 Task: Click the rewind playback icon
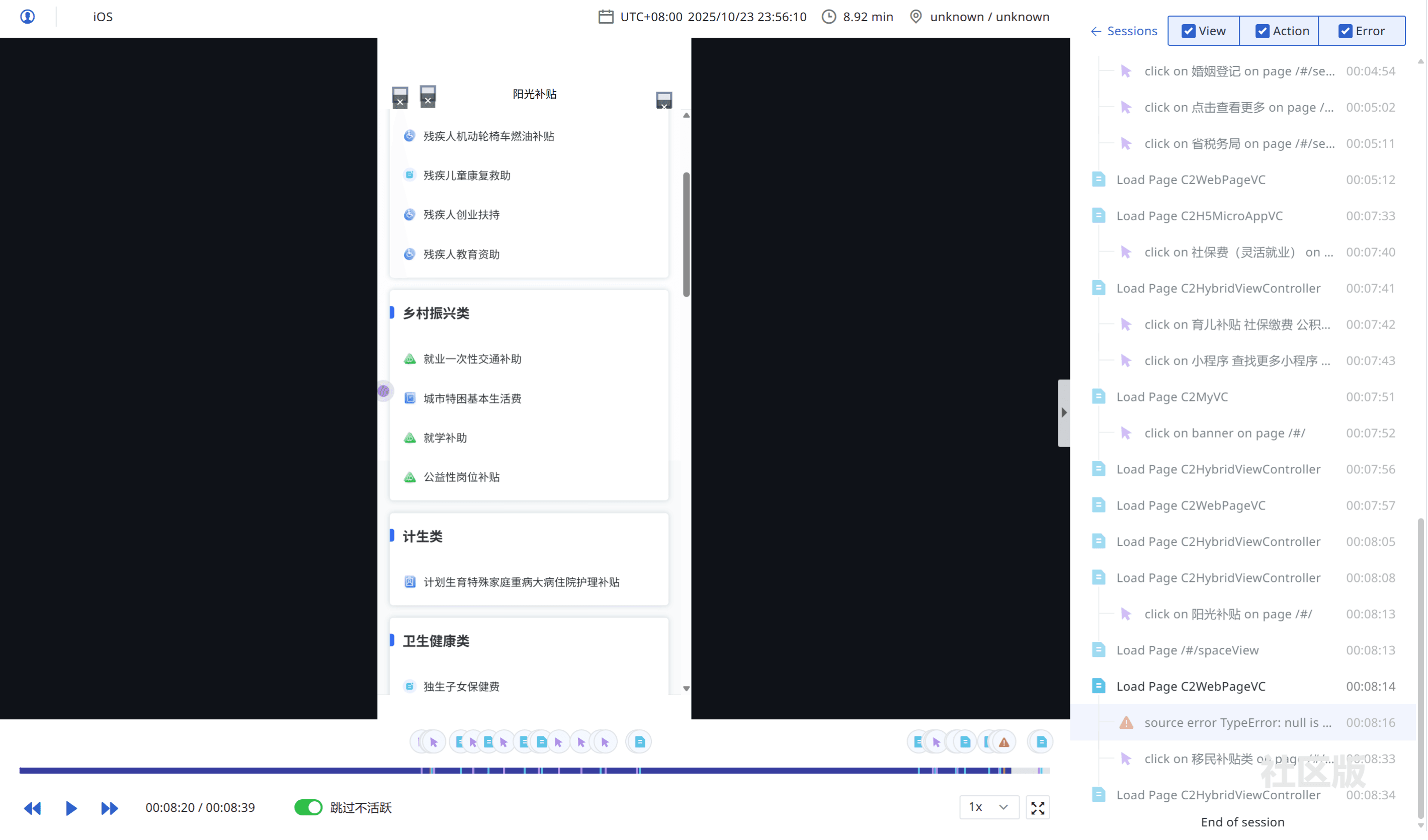click(x=32, y=808)
